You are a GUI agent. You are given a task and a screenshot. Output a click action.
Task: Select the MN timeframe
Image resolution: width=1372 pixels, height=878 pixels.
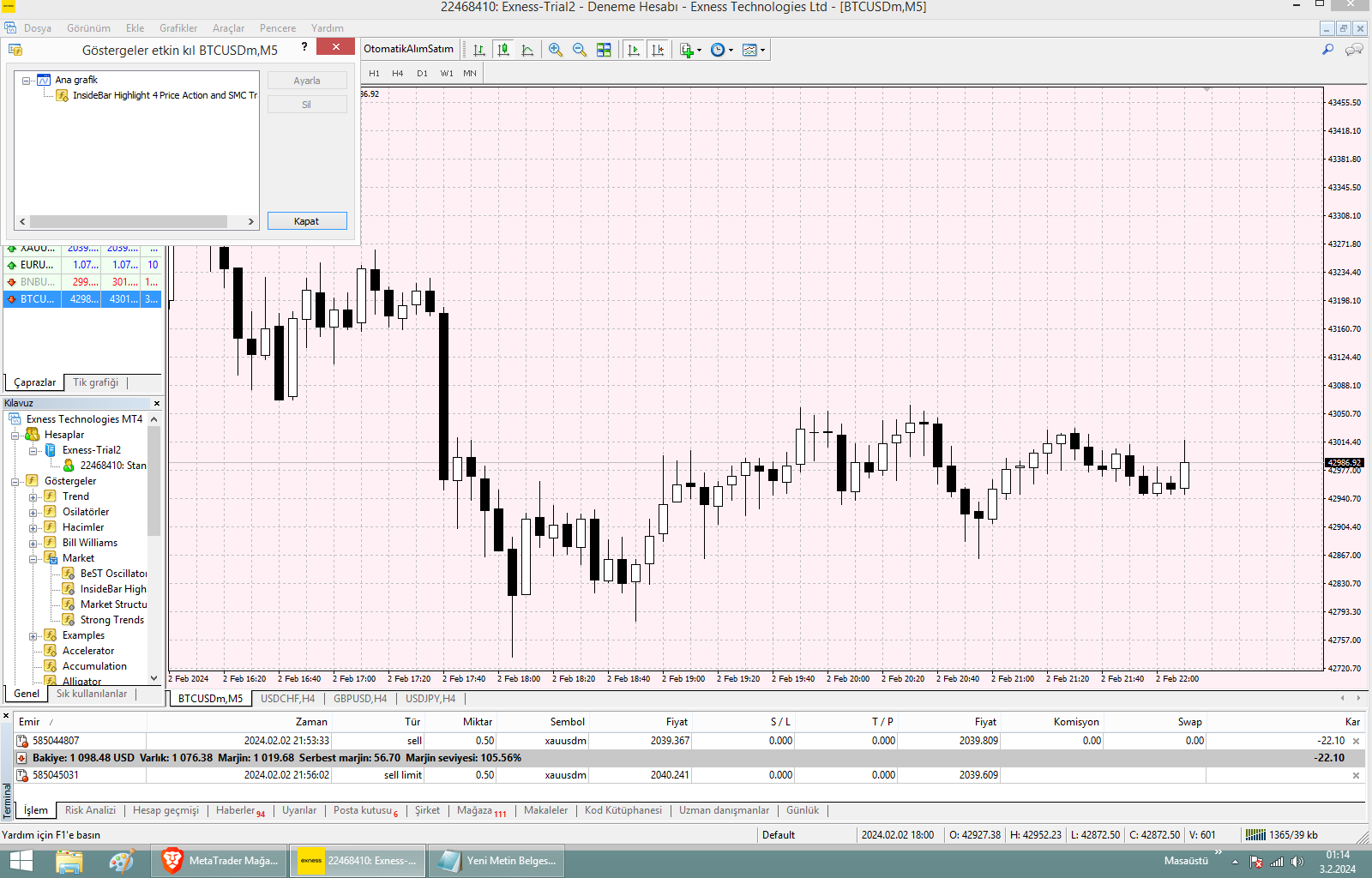tap(470, 73)
